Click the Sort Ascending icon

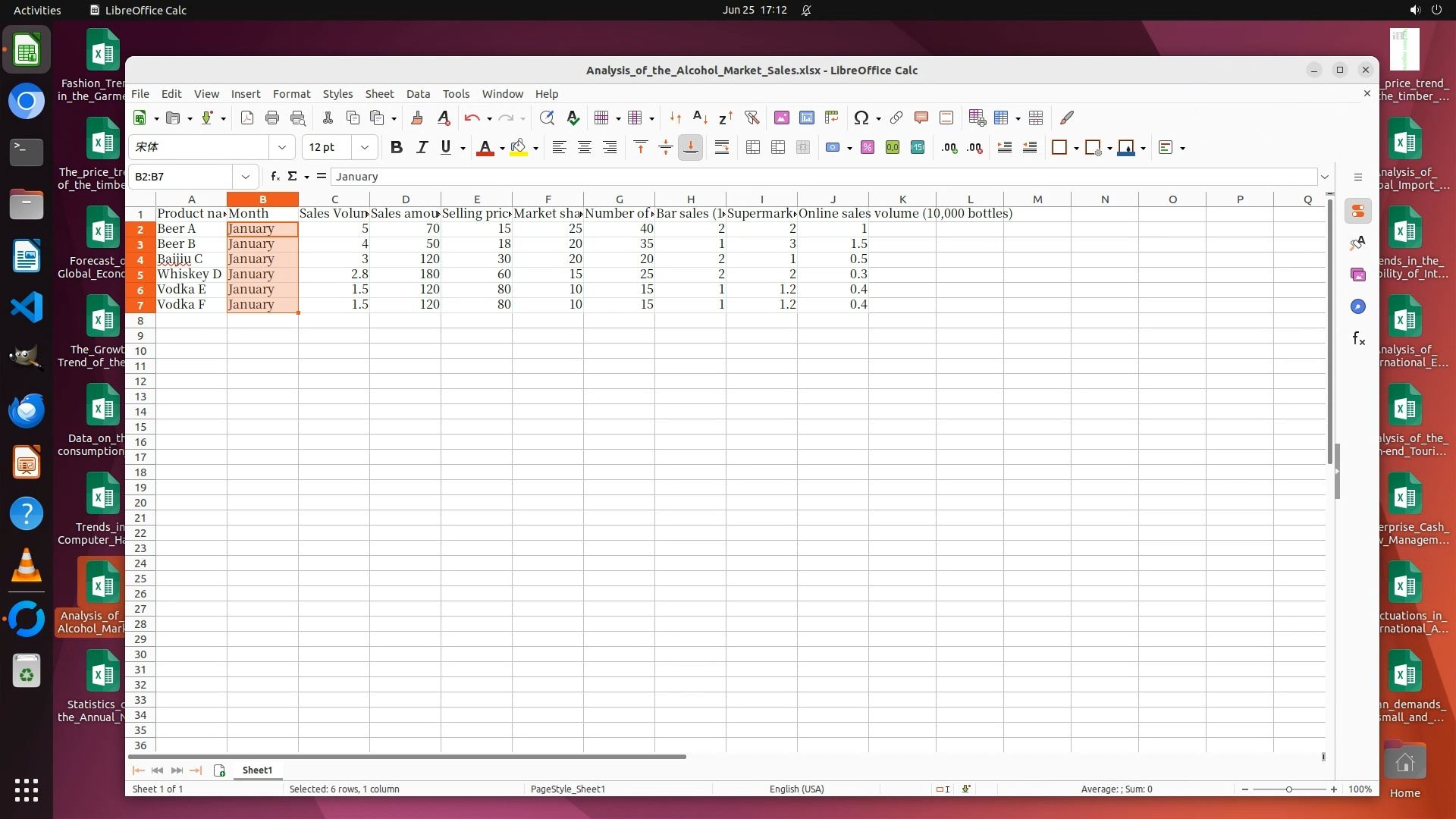(x=701, y=118)
